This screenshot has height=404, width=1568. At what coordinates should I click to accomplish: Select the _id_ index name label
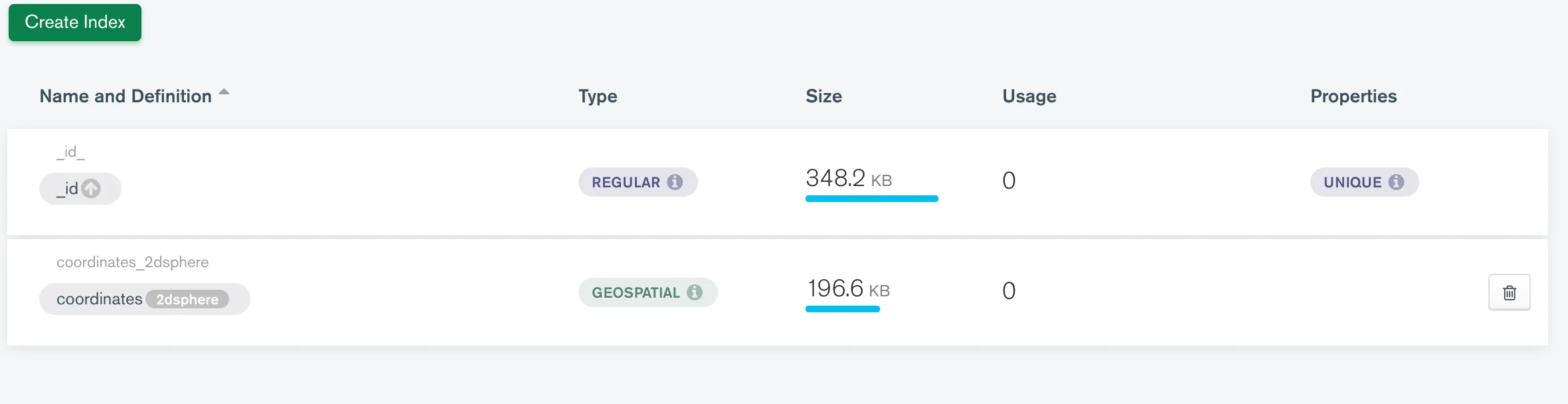(x=70, y=152)
